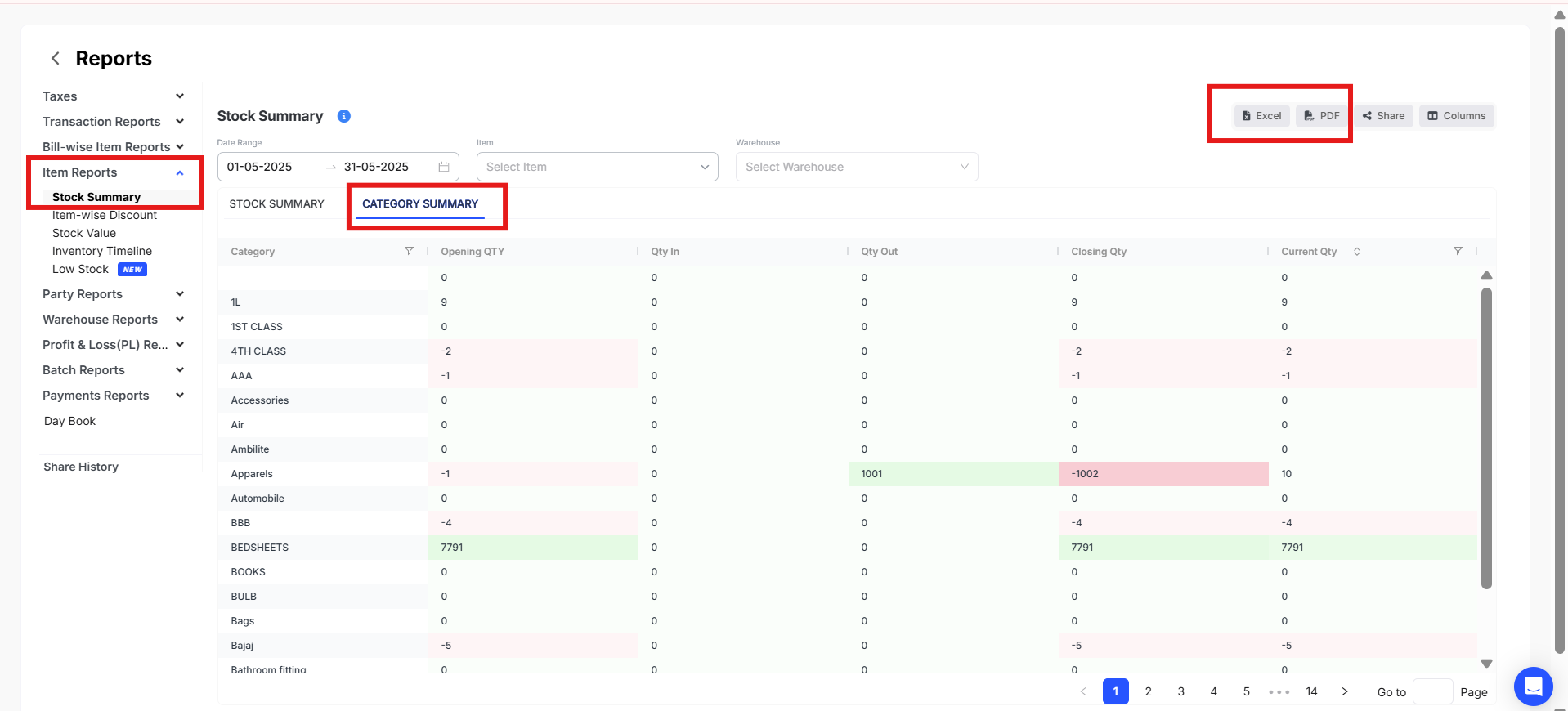The width and height of the screenshot is (1568, 711).
Task: Click the Category column filter icon
Action: [x=409, y=251]
